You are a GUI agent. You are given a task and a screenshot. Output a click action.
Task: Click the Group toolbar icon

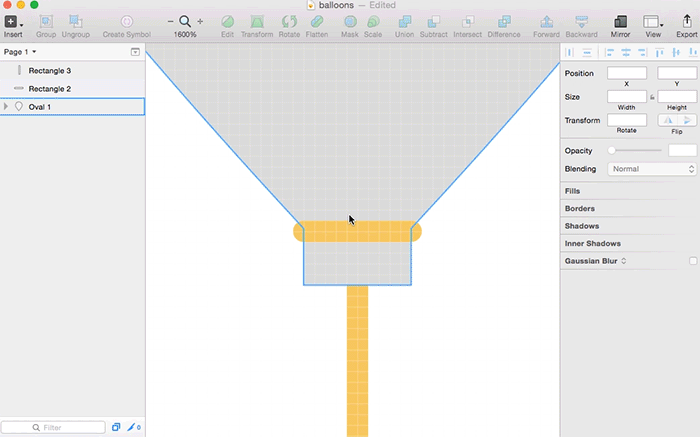pyautogui.click(x=46, y=21)
